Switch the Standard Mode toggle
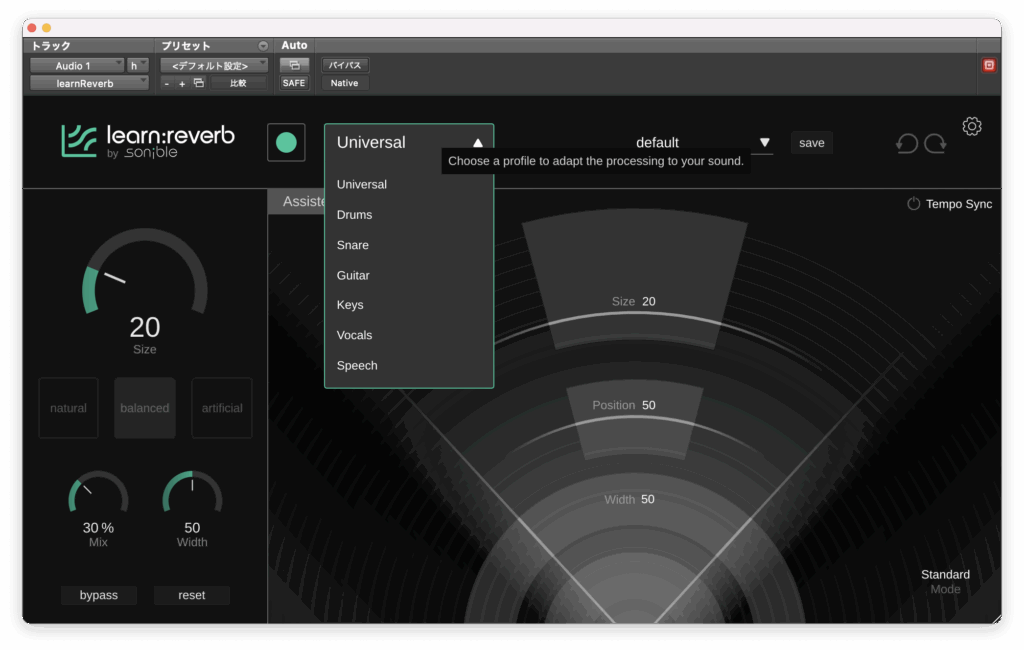1024x650 pixels. [945, 581]
